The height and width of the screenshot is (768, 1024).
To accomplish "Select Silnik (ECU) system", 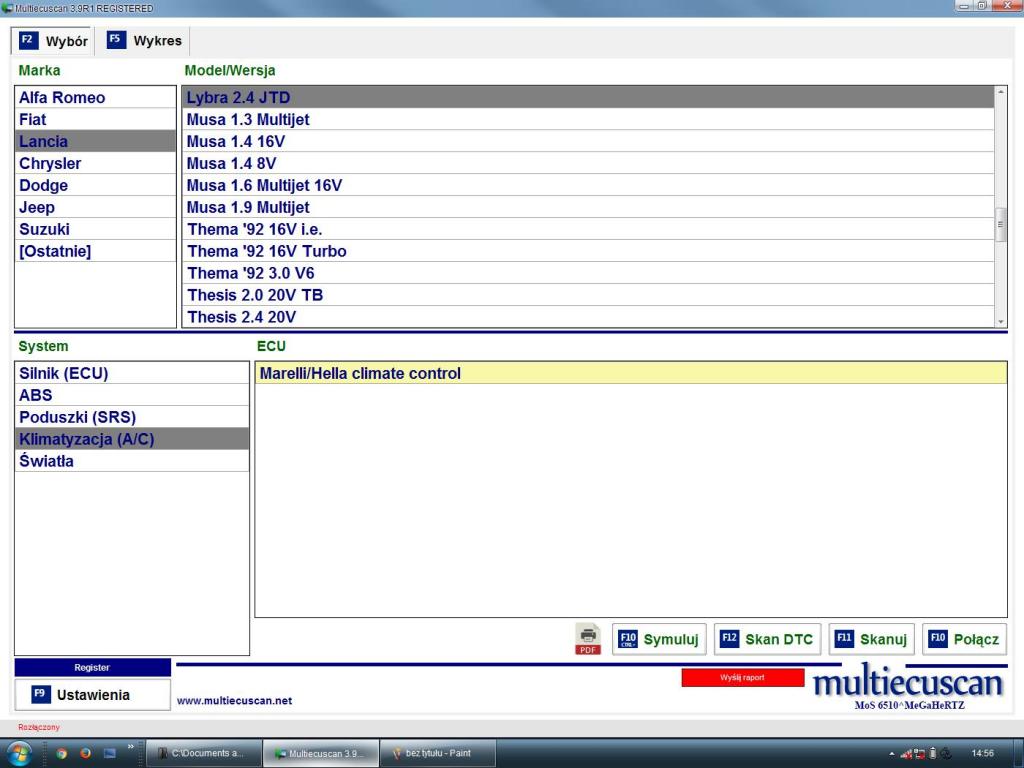I will tap(132, 373).
